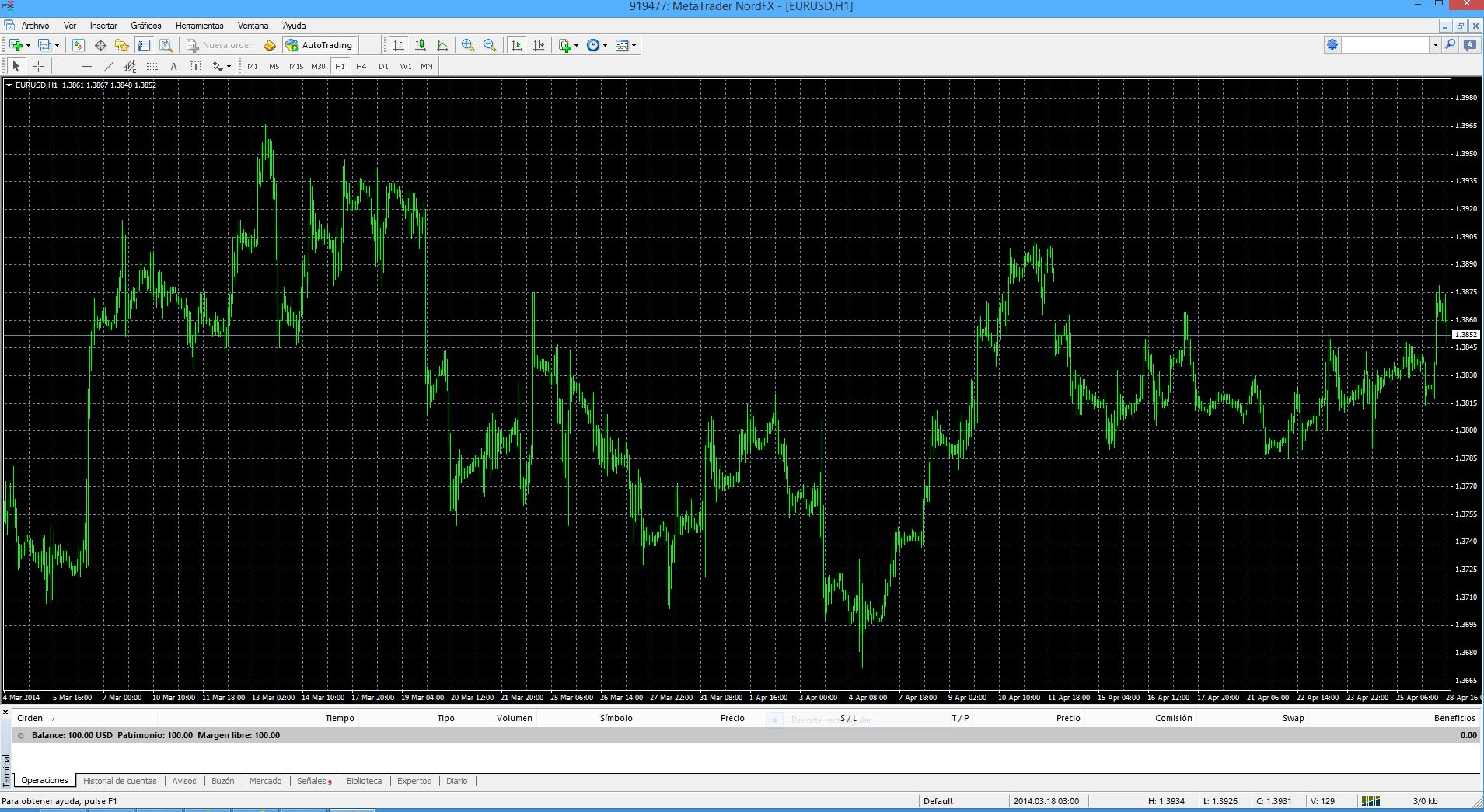The width and height of the screenshot is (1484, 812).
Task: Close the Terminal panel
Action: click(5, 712)
